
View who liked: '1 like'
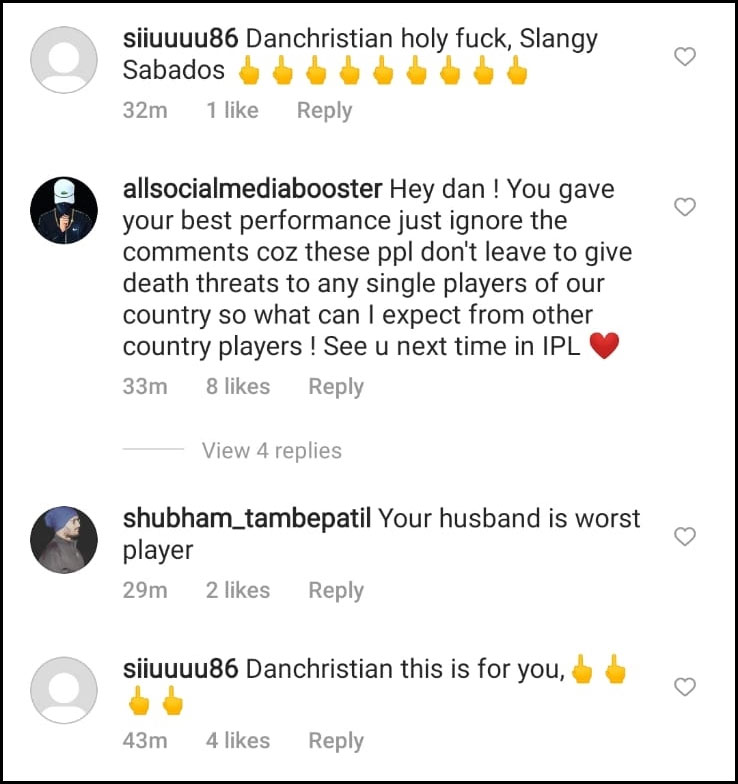tap(232, 110)
